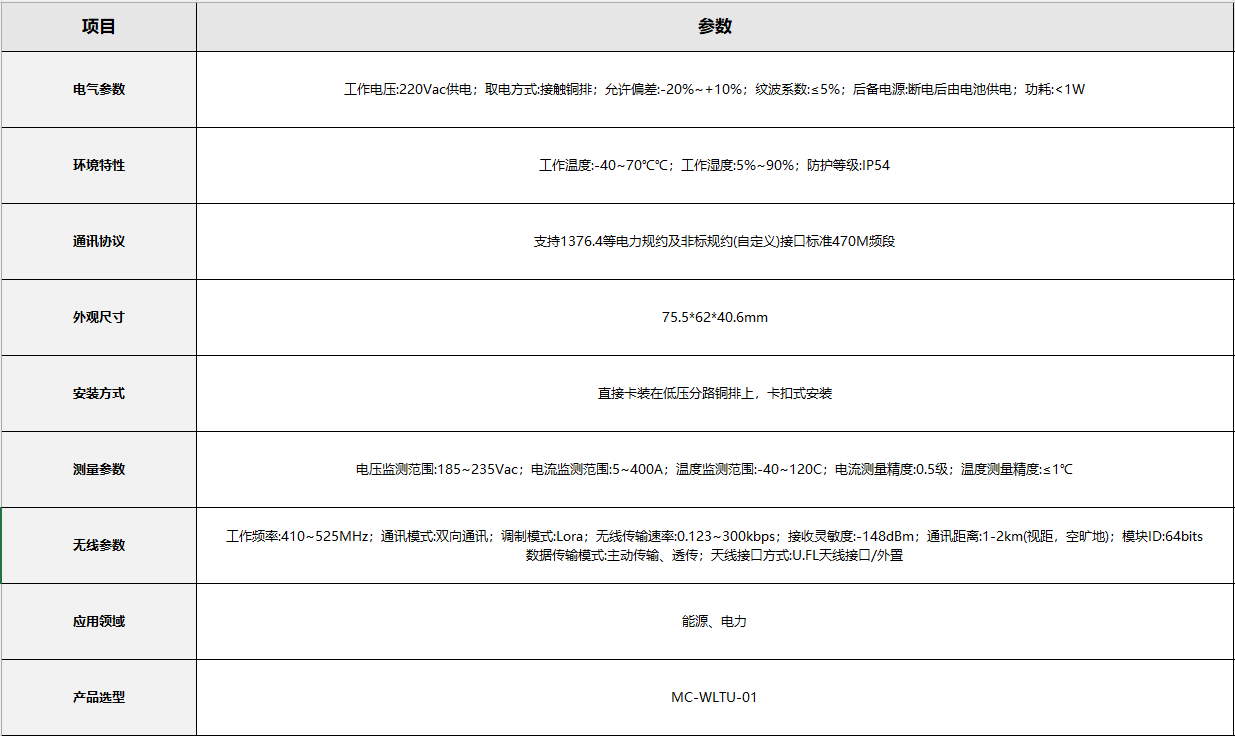
Task: Click the cell showing 防护等级:IP54
Action: point(714,165)
